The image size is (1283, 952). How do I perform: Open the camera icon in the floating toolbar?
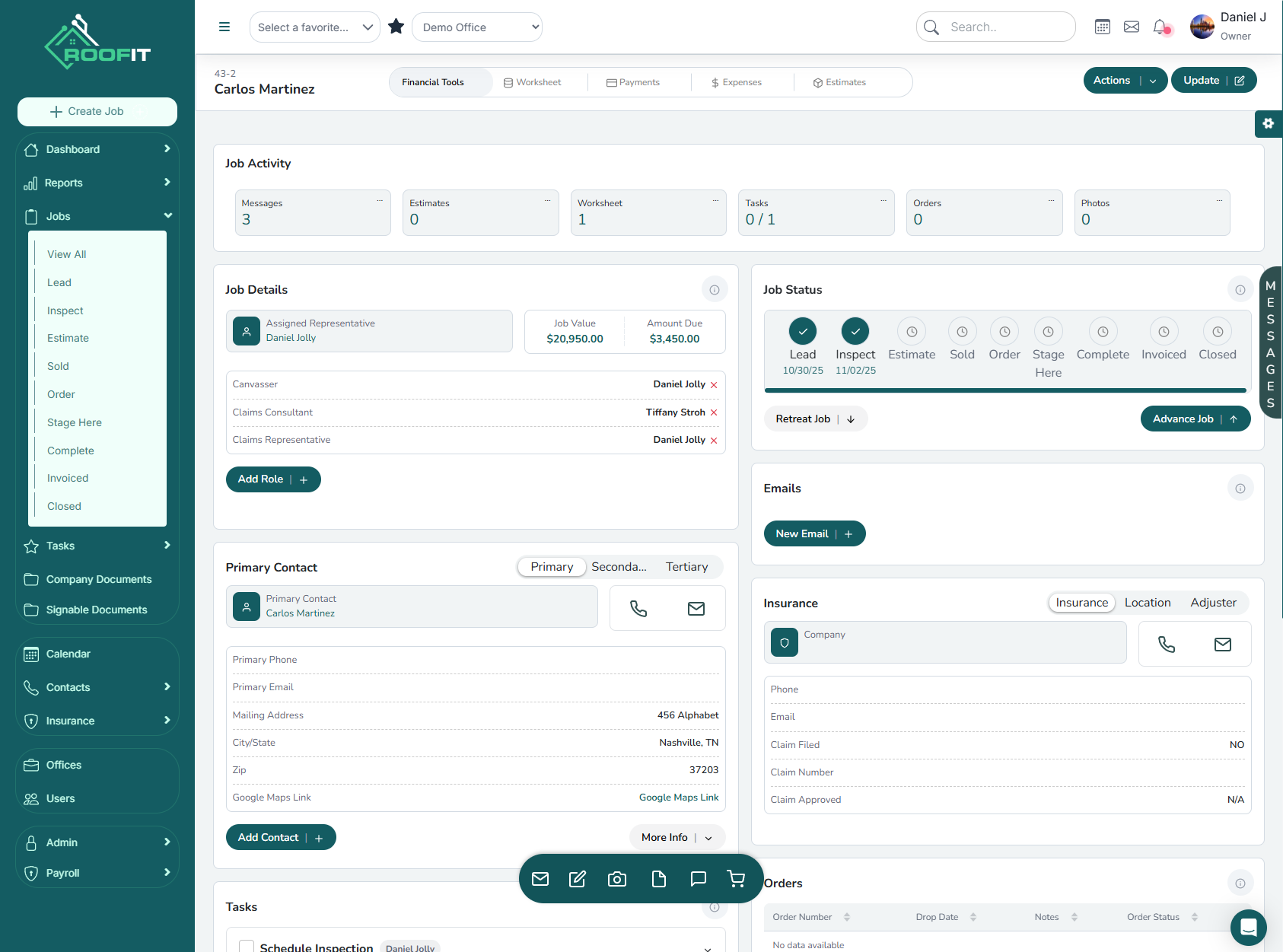point(617,878)
